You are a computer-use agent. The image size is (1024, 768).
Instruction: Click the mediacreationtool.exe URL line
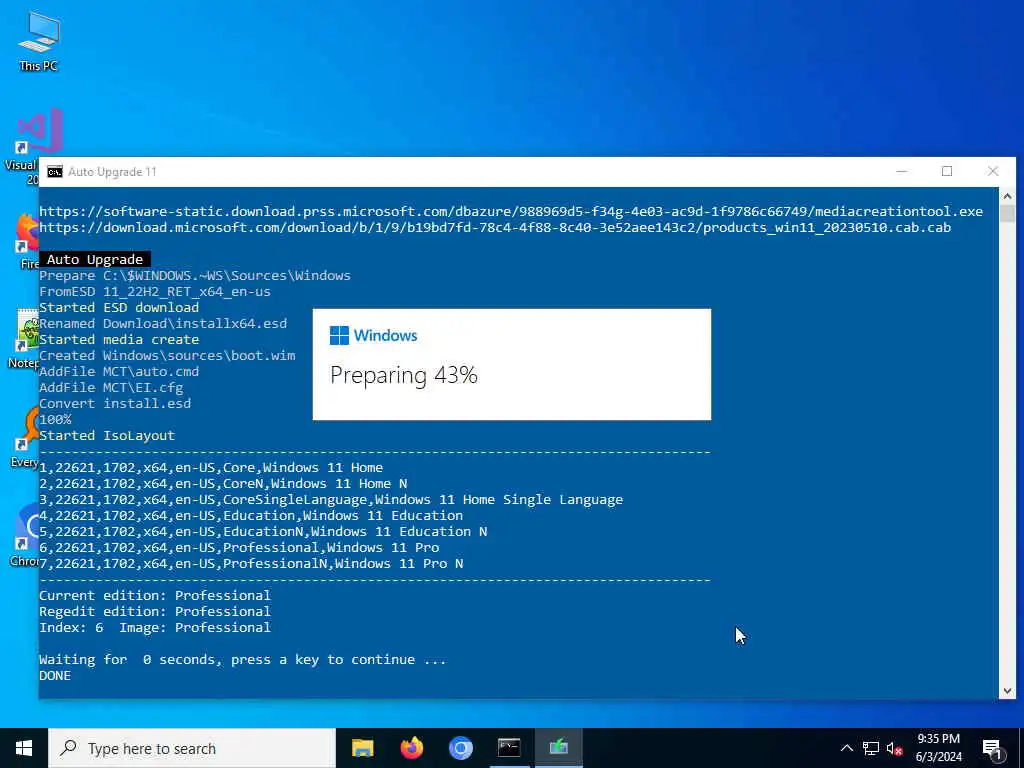(x=511, y=212)
